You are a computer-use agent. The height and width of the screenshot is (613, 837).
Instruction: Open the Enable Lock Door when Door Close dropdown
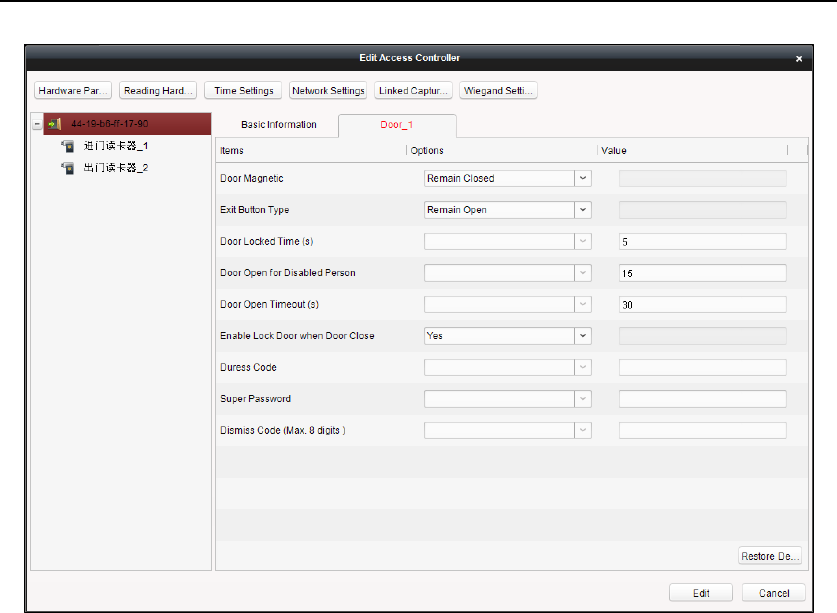583,336
